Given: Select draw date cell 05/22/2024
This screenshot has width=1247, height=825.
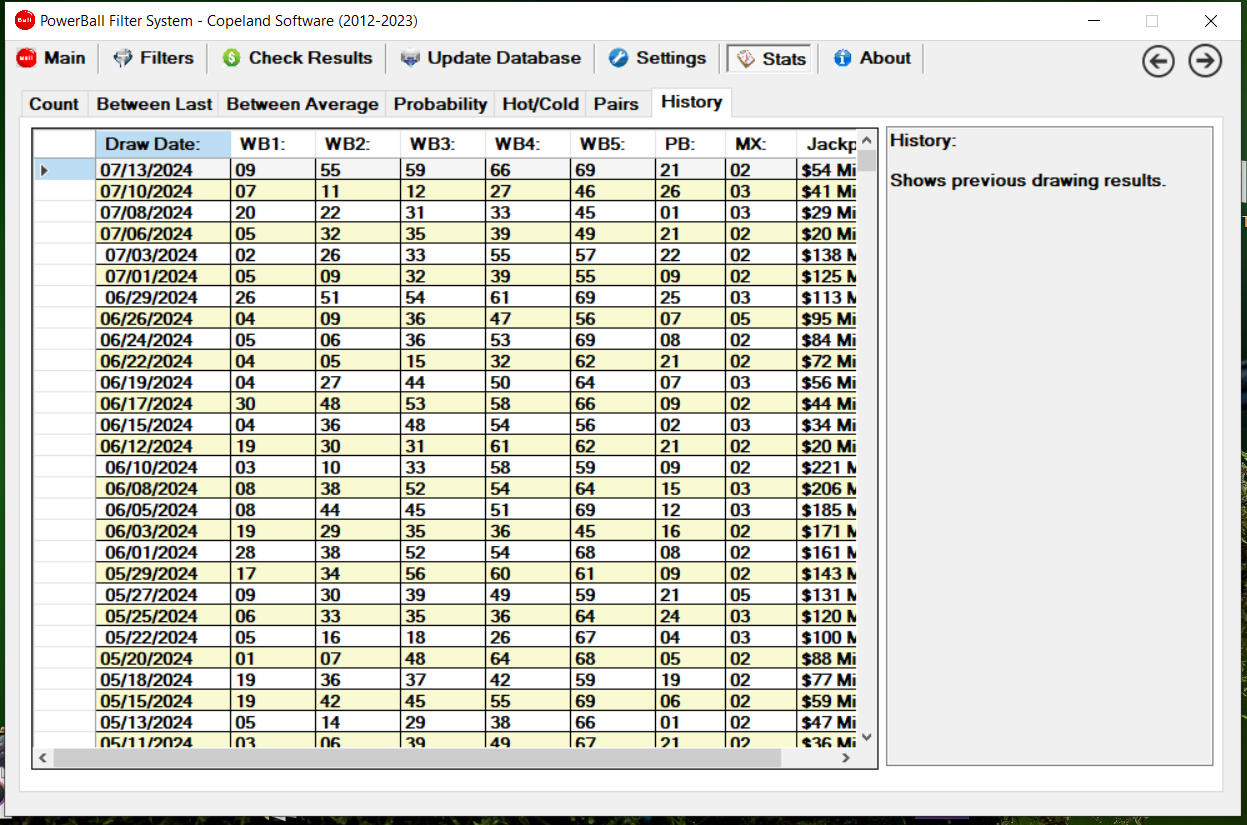Looking at the screenshot, I should click(163, 637).
